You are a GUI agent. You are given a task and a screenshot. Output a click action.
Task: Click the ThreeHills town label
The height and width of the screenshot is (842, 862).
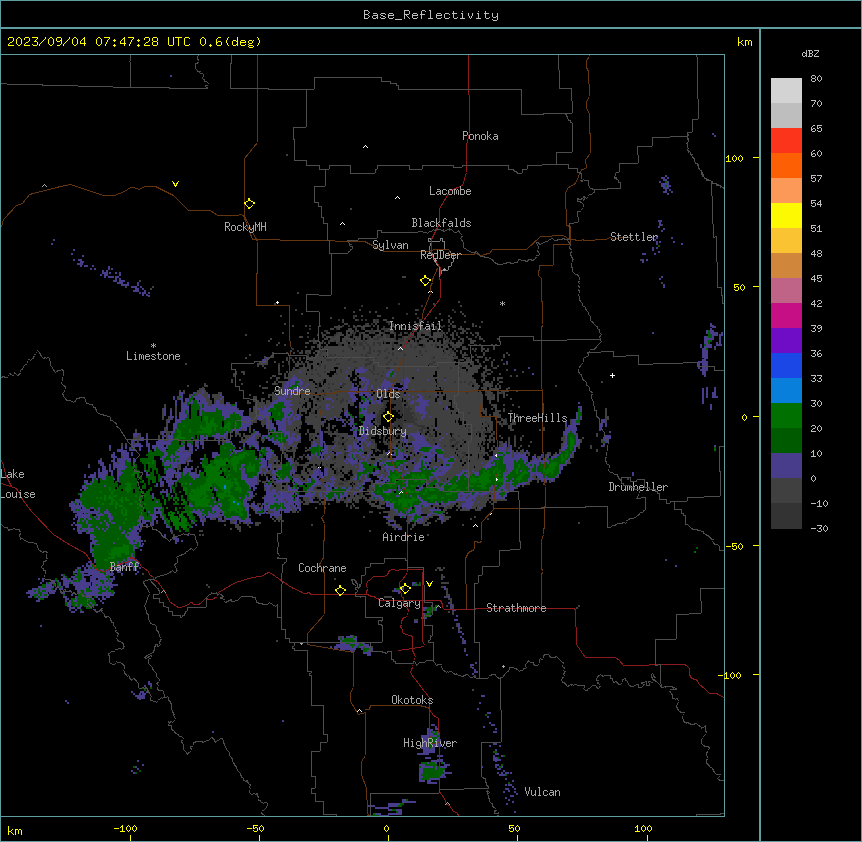[x=537, y=418]
